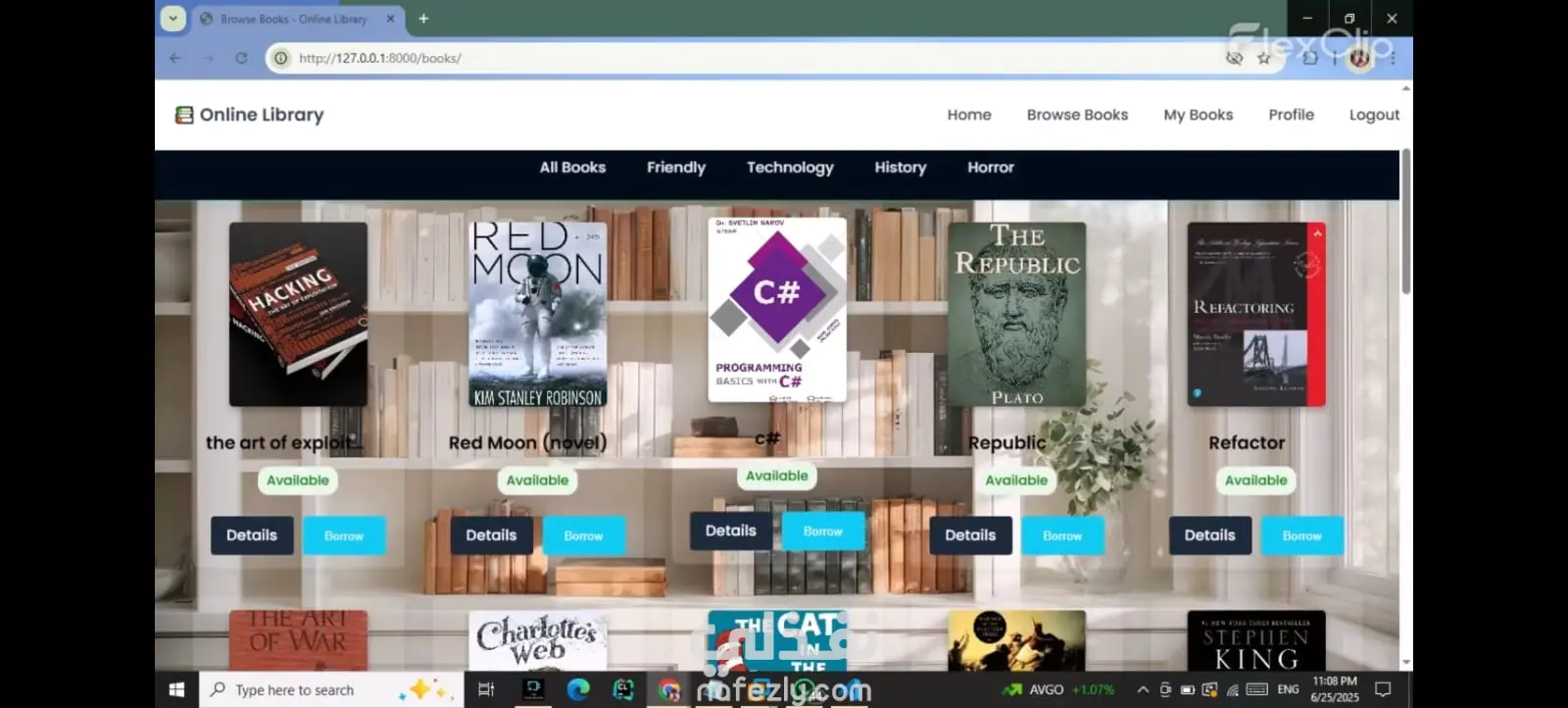This screenshot has width=1568, height=708.
Task: Click the eye-slash icon in the address bar
Action: click(1235, 58)
